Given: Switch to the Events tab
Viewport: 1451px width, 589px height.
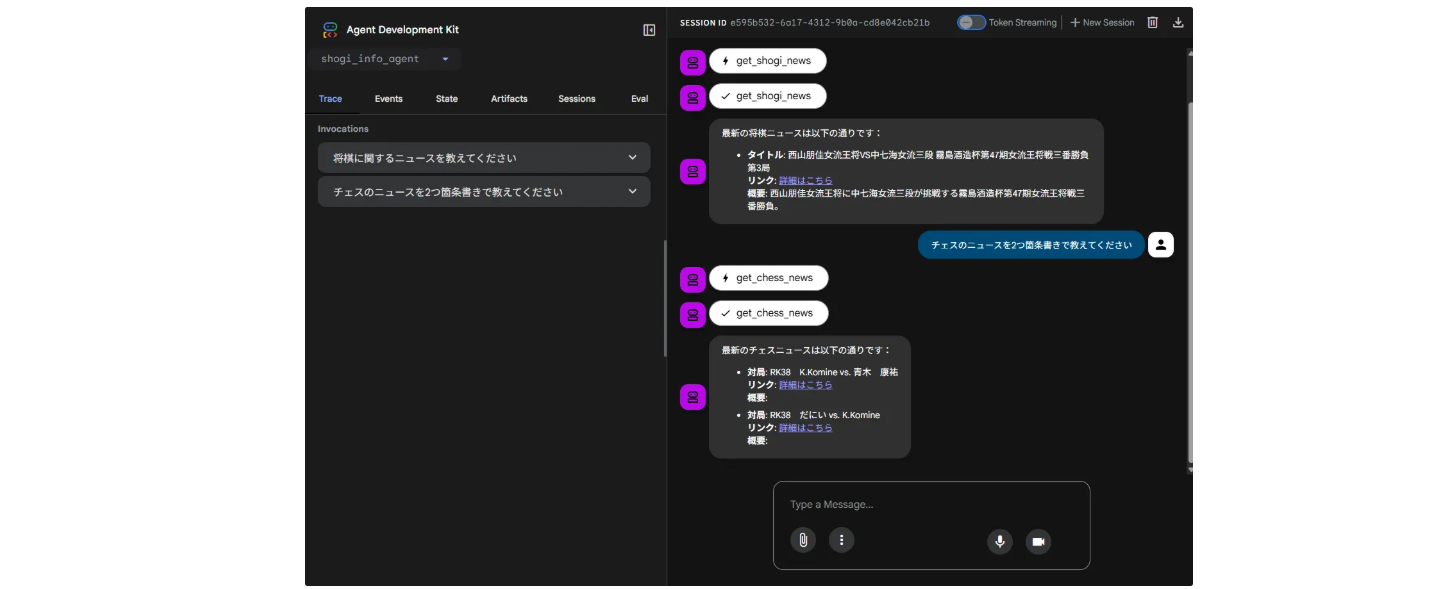Looking at the screenshot, I should 388,99.
